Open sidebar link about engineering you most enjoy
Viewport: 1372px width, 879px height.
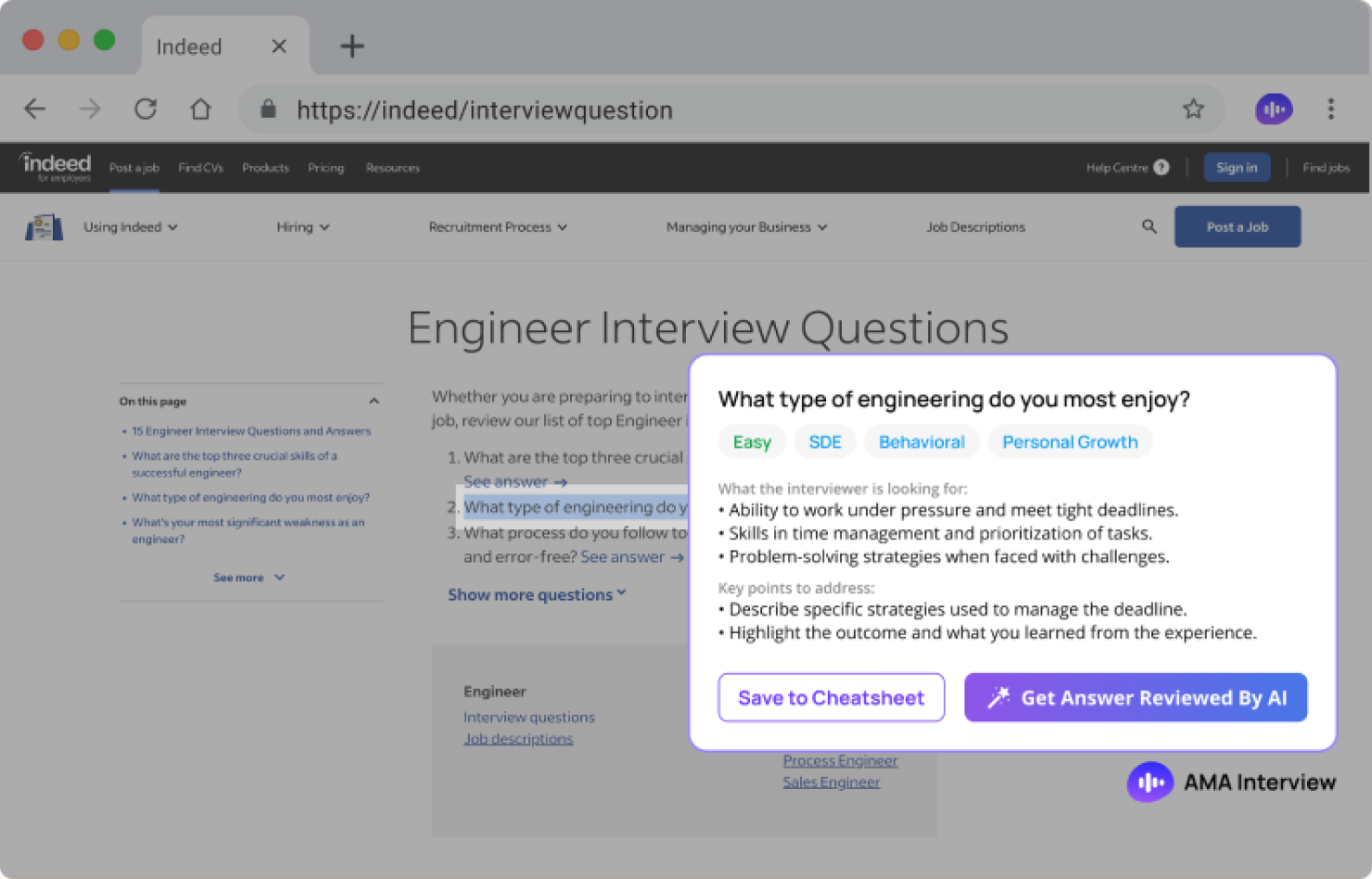[x=250, y=498]
